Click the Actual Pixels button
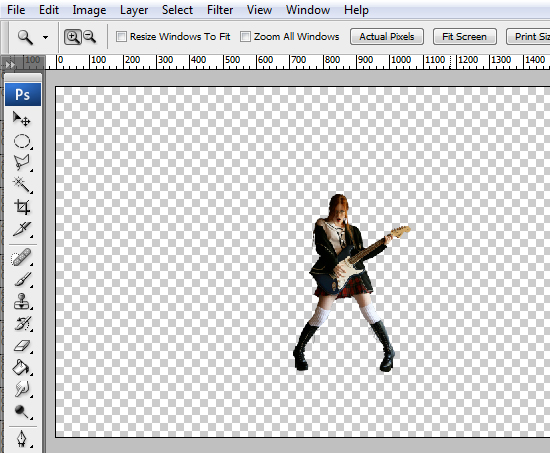This screenshot has height=453, width=550. click(387, 36)
